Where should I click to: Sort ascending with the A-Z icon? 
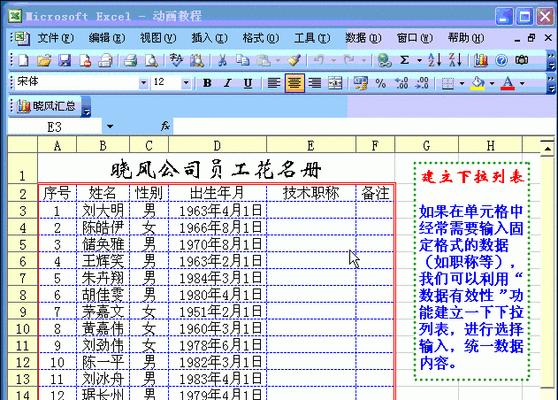(x=435, y=60)
